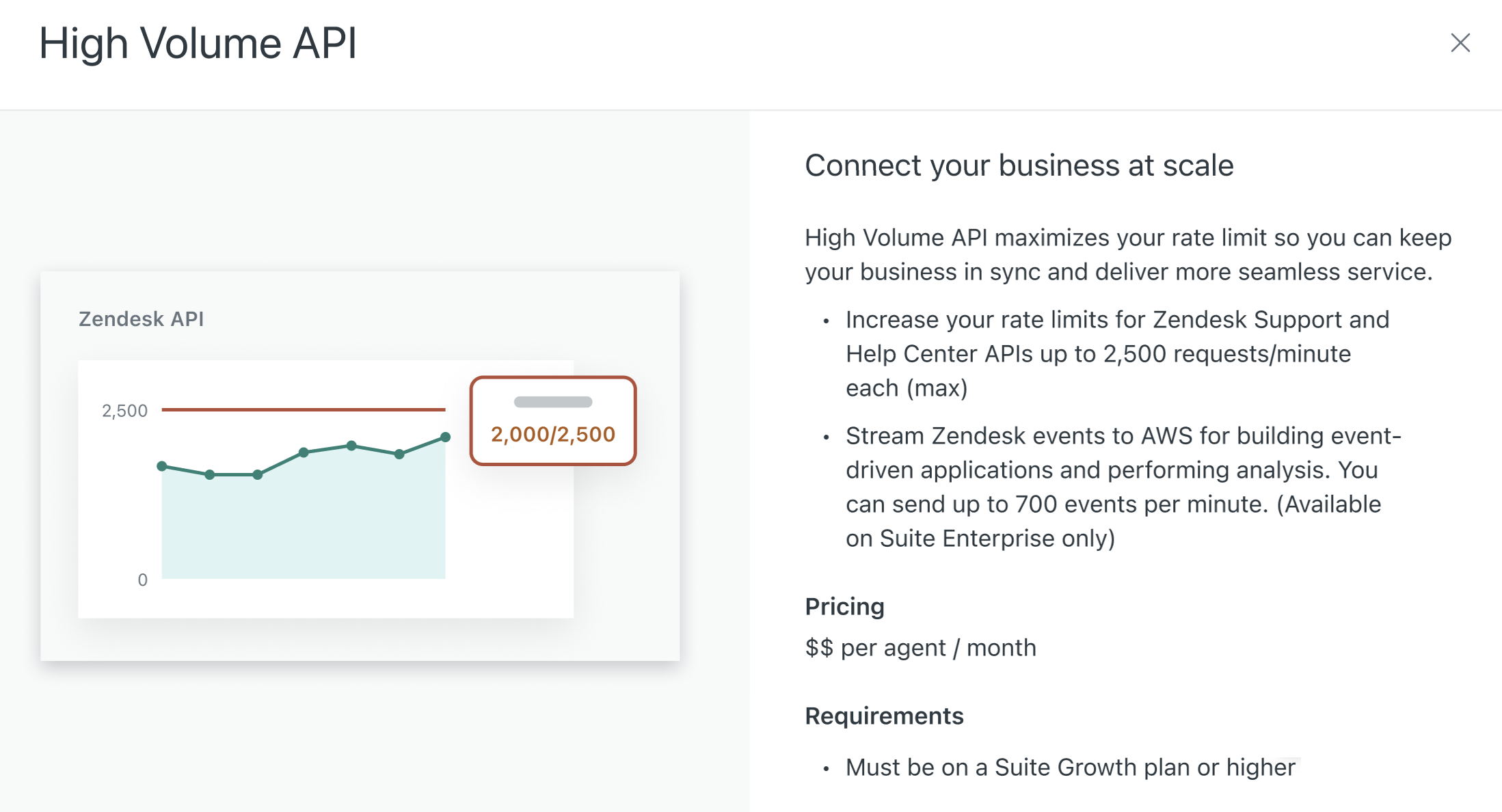This screenshot has width=1502, height=812.
Task: Select the first data point on the graph
Action: [163, 465]
